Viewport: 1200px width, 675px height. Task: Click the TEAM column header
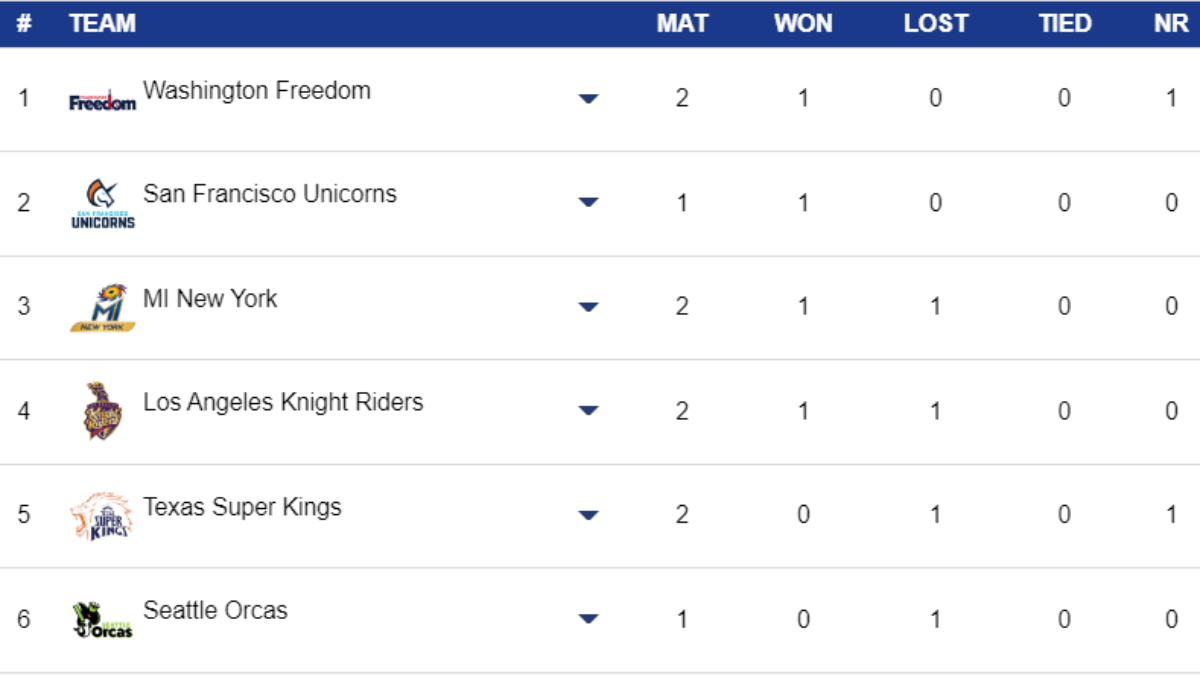coord(102,23)
